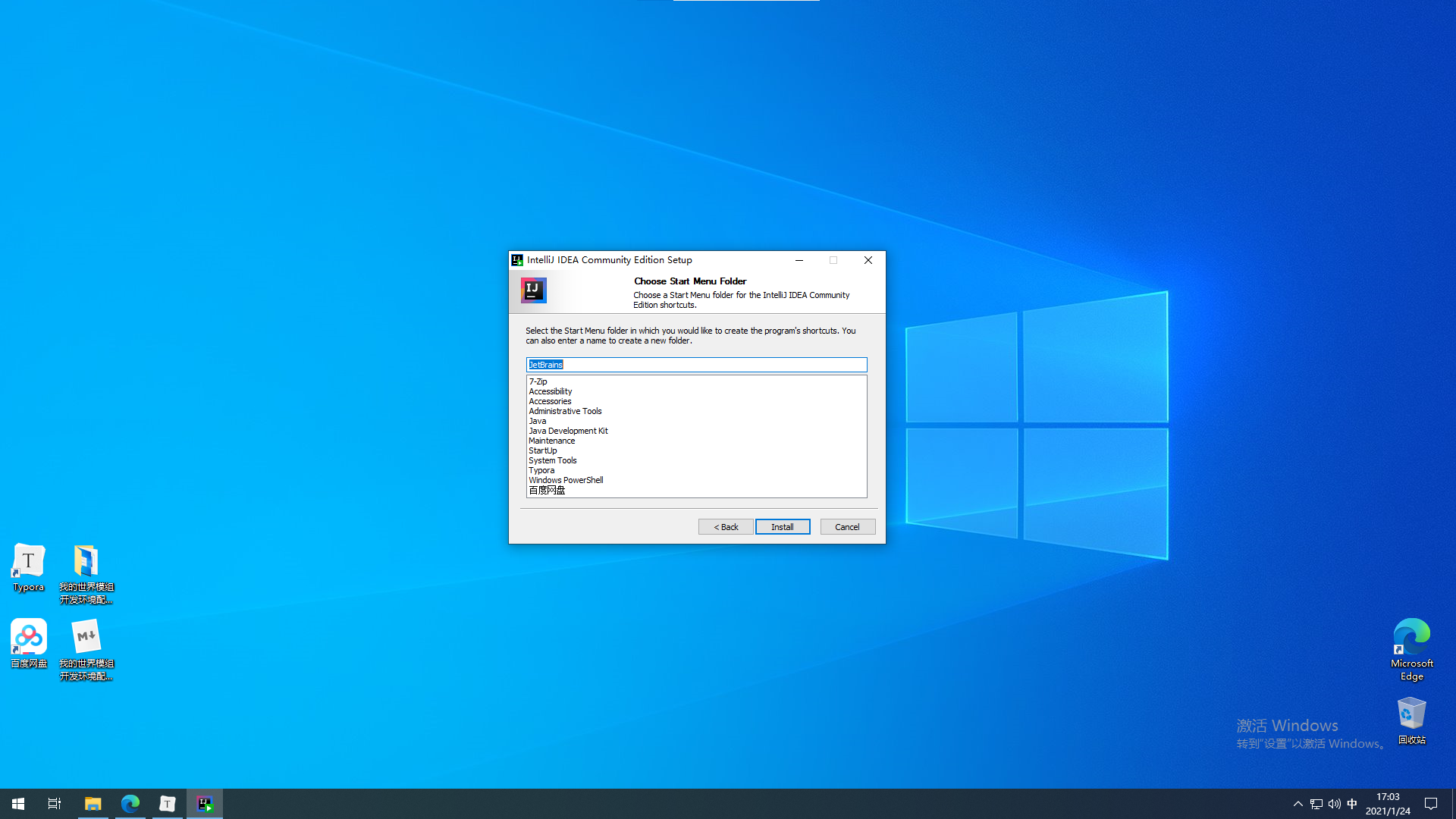The image size is (1456, 819).
Task: Choose Administrative Tools from the list
Action: tap(565, 411)
